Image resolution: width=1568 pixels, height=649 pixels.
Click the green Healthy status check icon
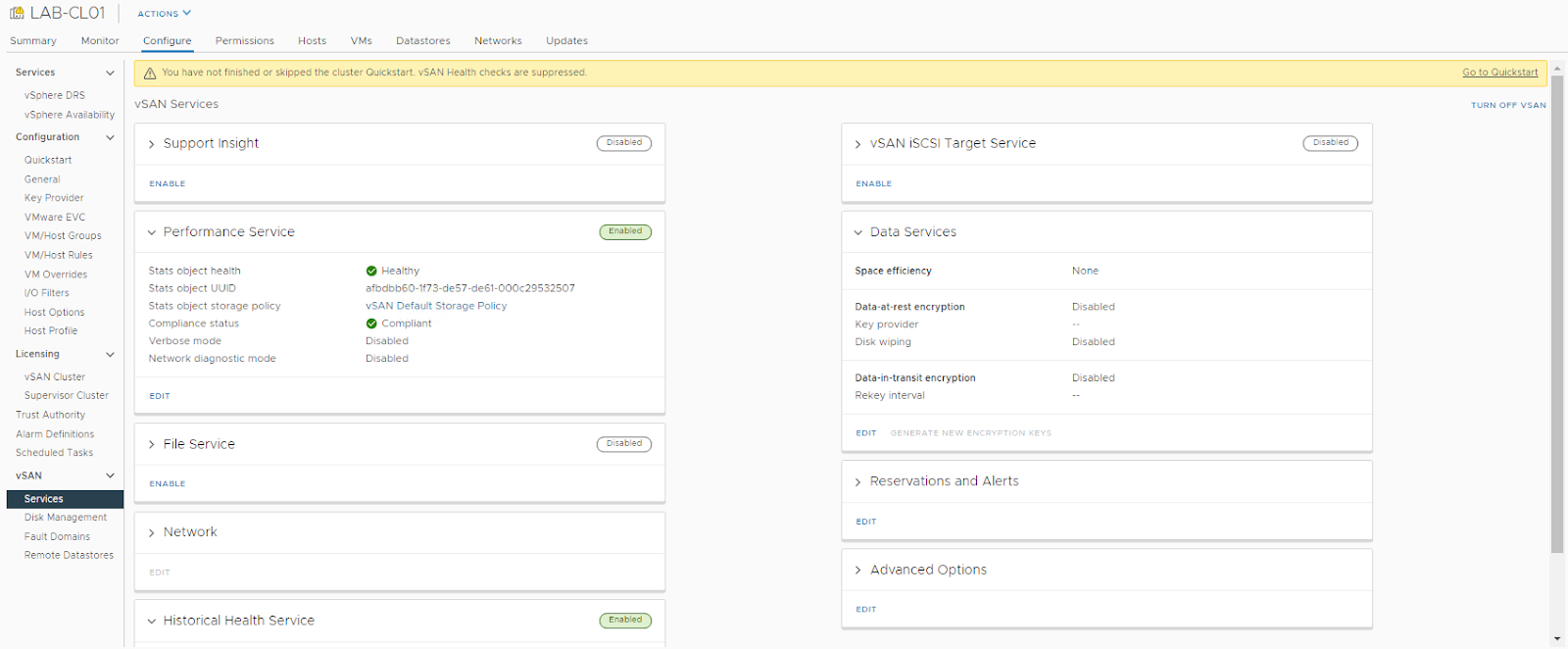[371, 271]
